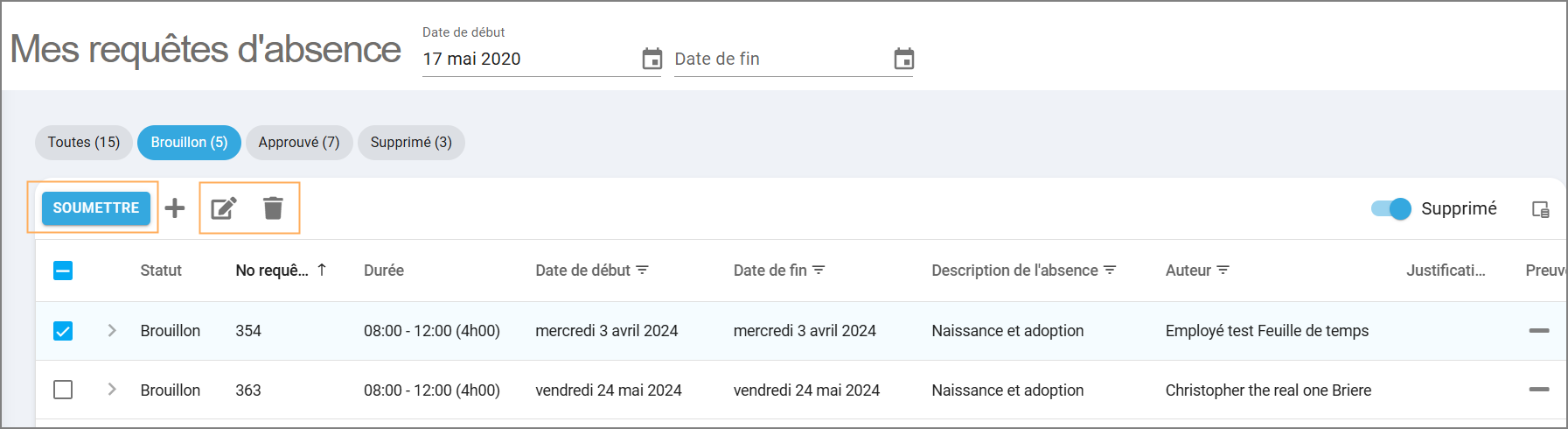Open the column settings icon

pos(1540,209)
